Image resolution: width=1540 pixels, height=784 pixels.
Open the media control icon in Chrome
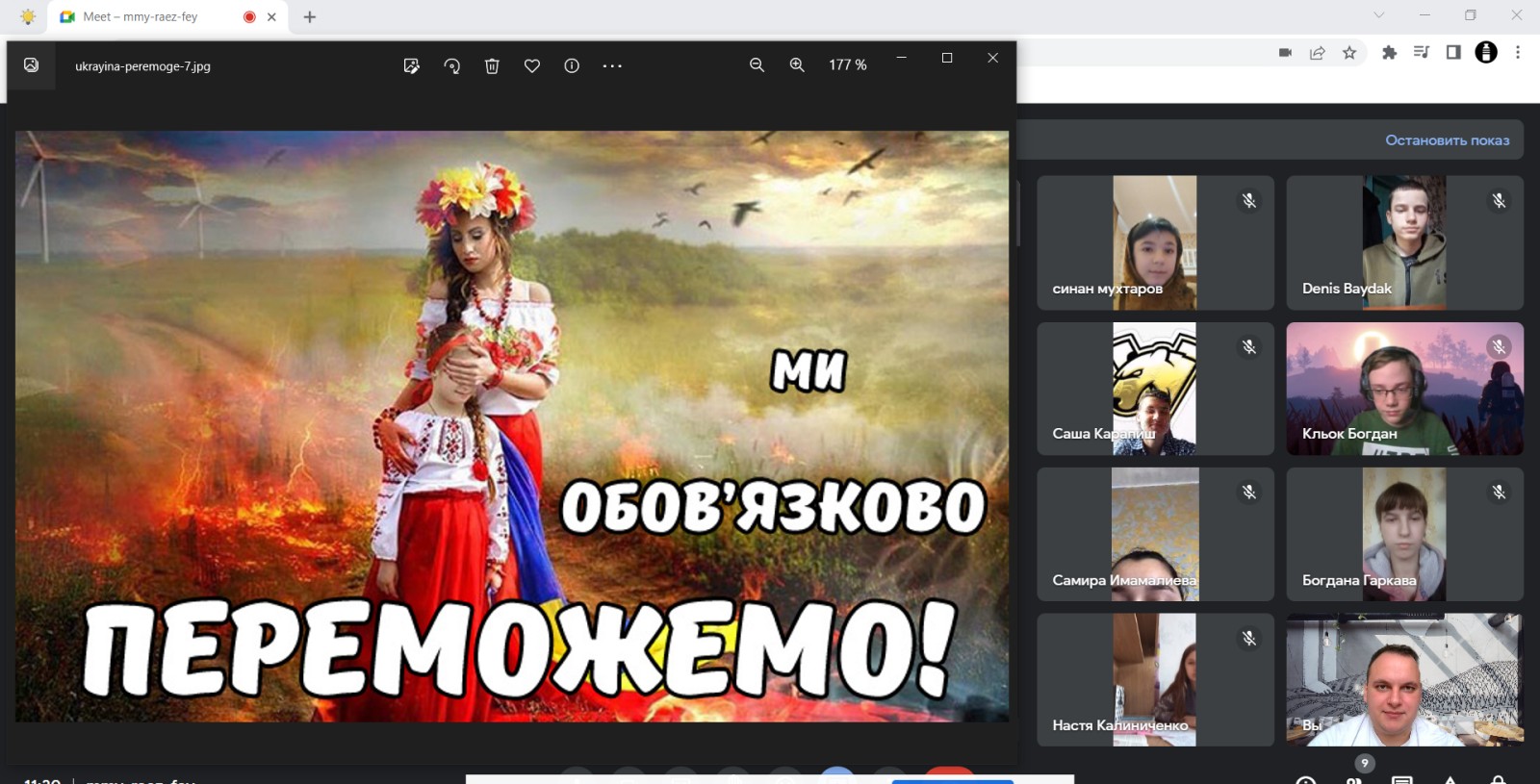click(1421, 52)
